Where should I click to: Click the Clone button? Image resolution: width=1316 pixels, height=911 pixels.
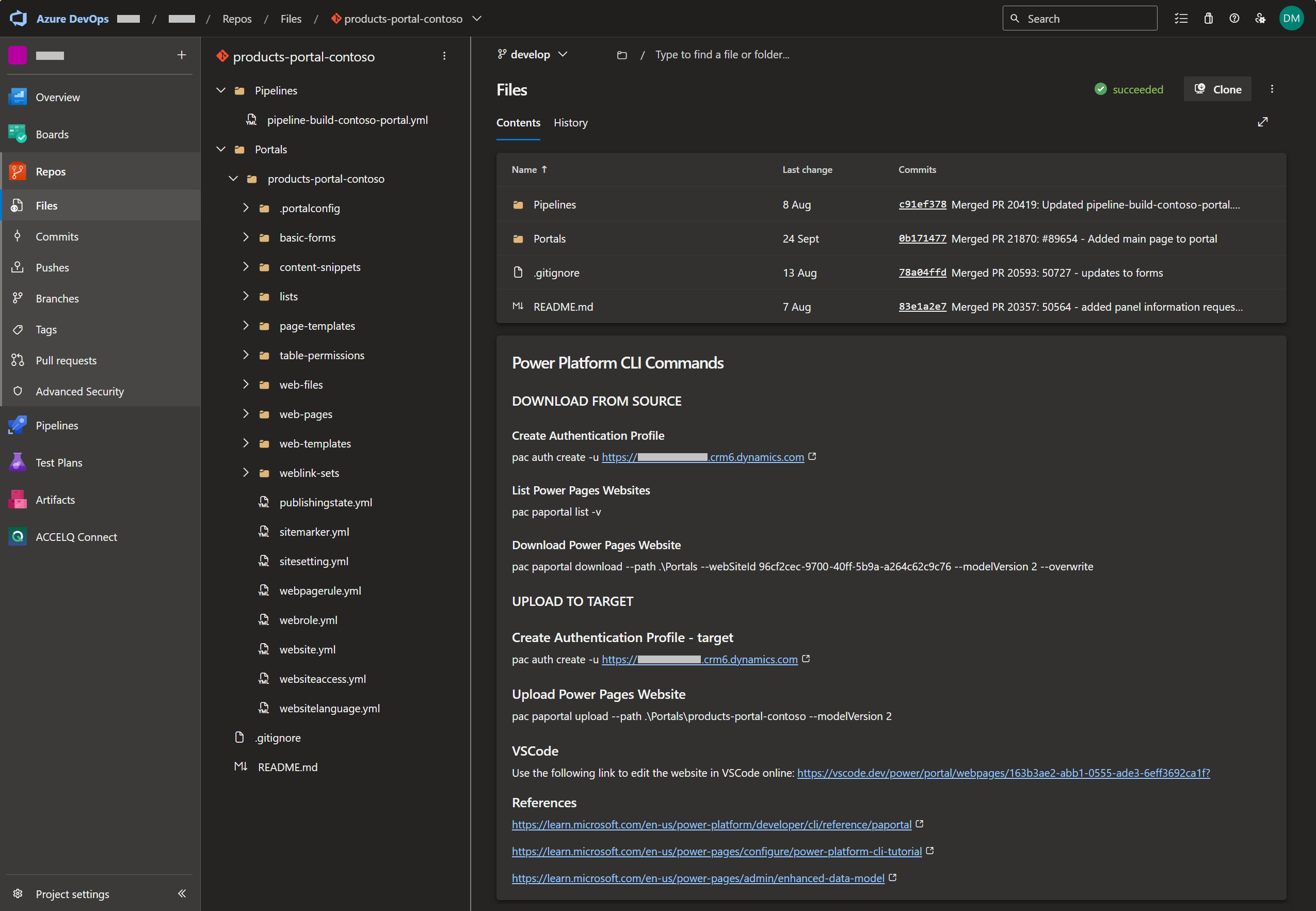coord(1217,89)
